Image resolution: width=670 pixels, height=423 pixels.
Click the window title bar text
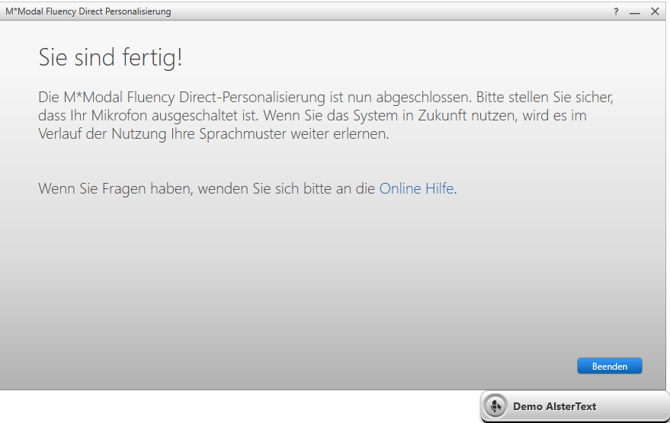(88, 12)
